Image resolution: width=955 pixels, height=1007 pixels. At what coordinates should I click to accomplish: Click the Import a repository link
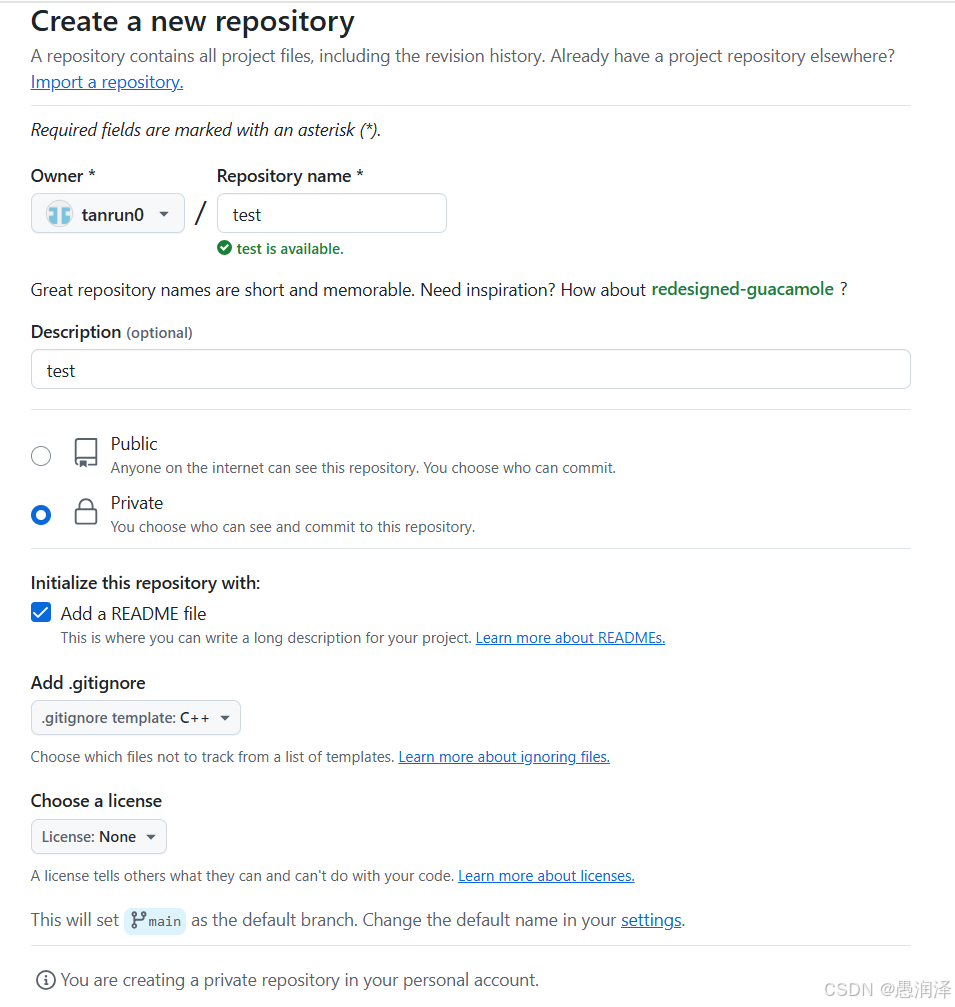107,82
